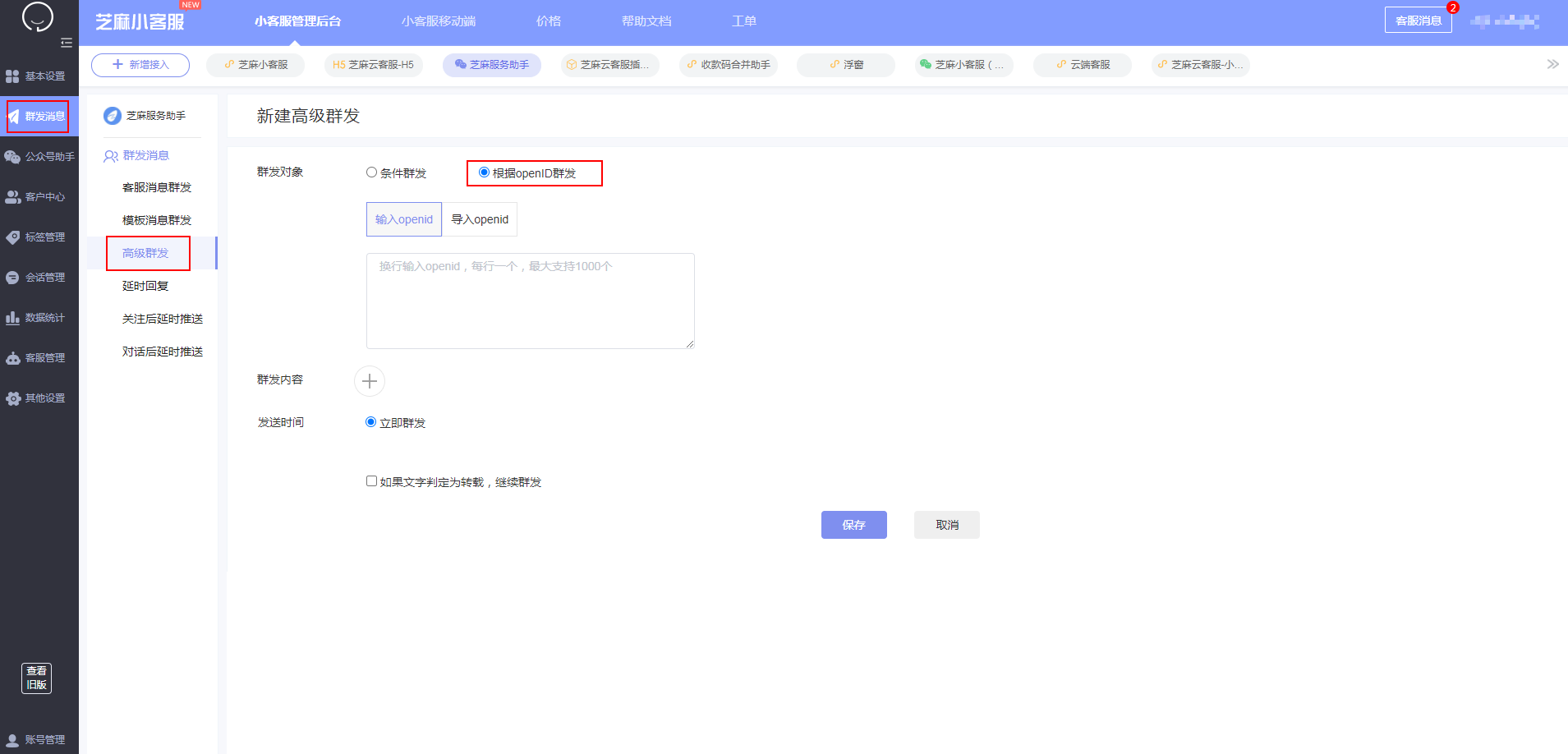Open 会话管理 in the sidebar
Image resolution: width=1568 pixels, height=754 pixels.
[39, 278]
